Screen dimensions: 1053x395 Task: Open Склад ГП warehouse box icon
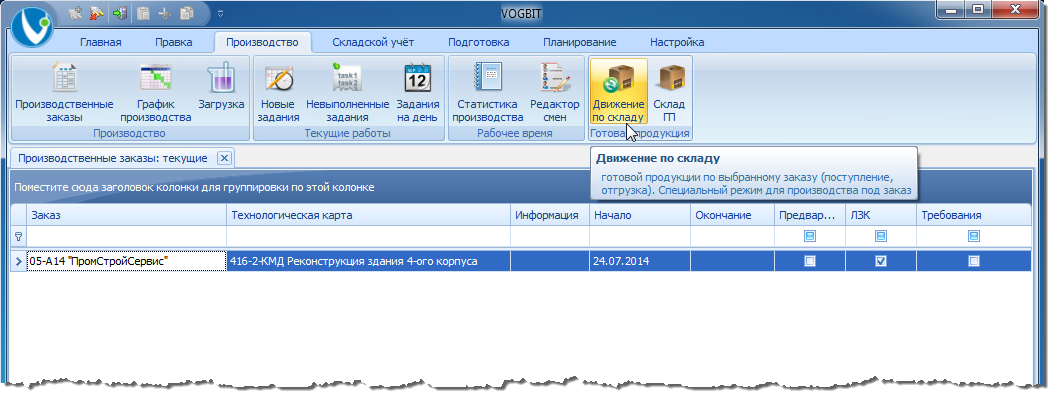(669, 92)
